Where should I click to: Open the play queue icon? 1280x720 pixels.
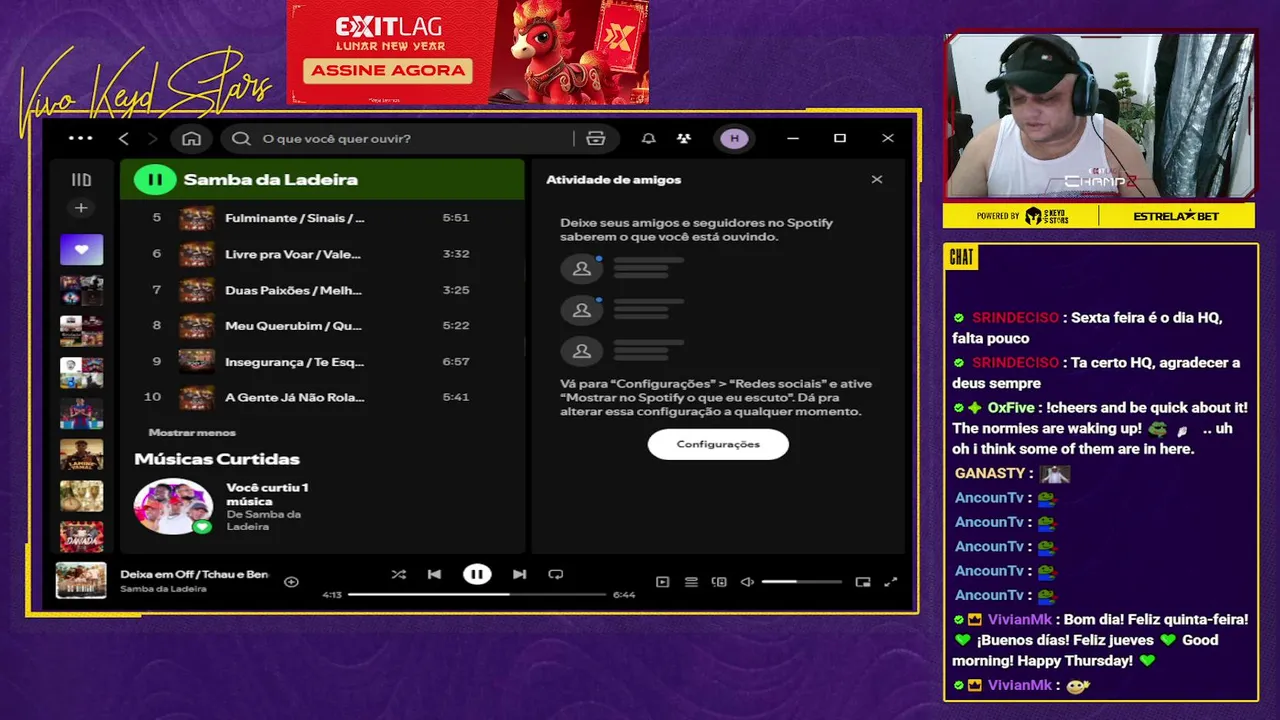click(x=691, y=582)
